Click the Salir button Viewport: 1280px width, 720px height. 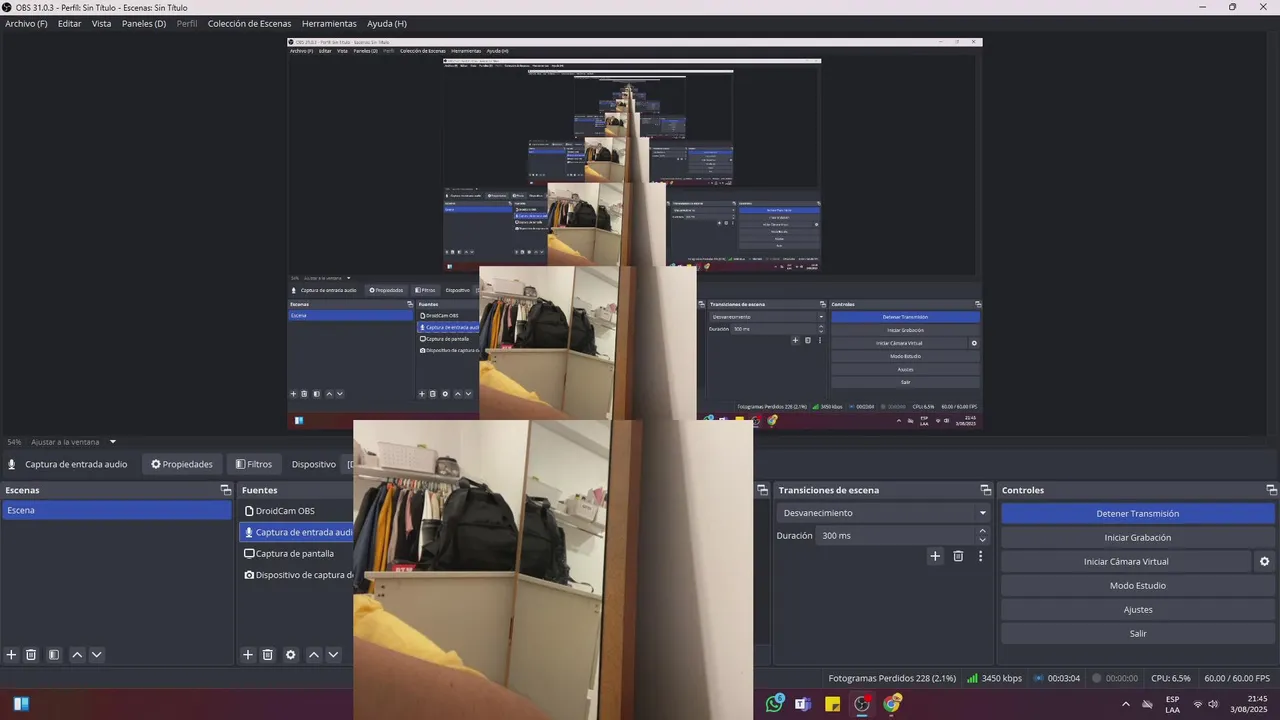click(x=1138, y=634)
